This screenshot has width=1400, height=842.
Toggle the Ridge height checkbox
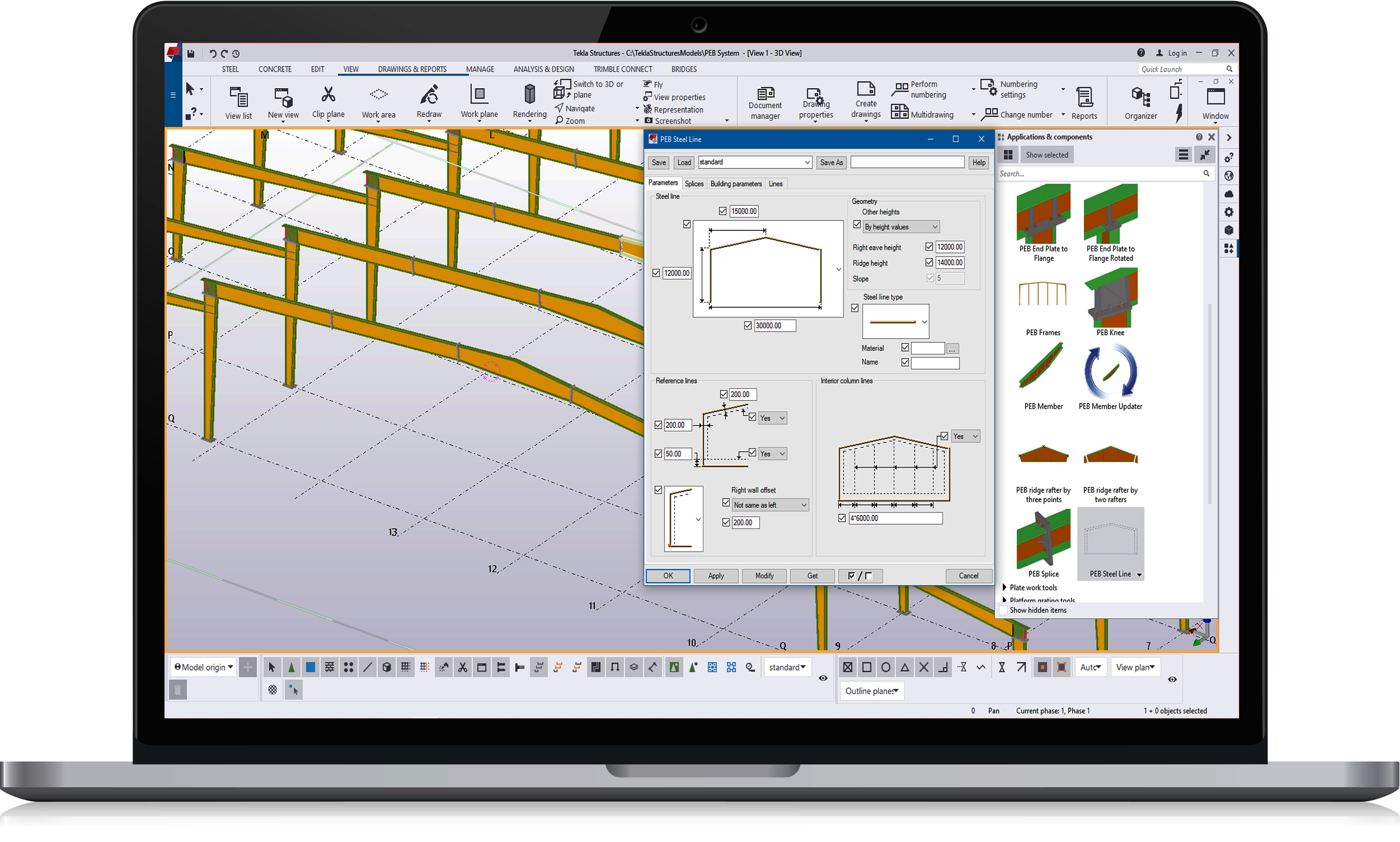(929, 262)
